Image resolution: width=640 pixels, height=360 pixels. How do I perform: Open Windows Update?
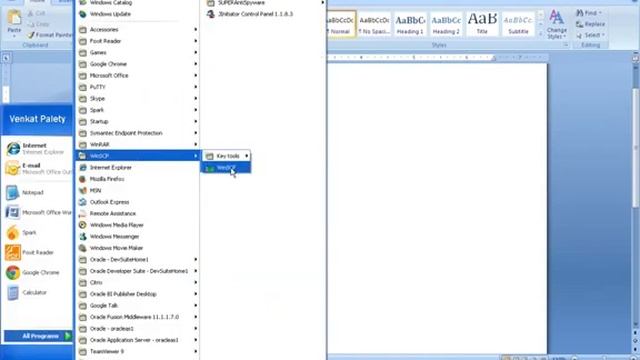138,14
